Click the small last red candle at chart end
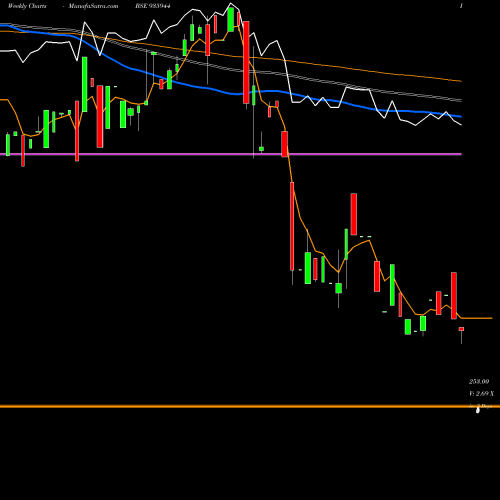This screenshot has height=500, width=500. (461, 329)
